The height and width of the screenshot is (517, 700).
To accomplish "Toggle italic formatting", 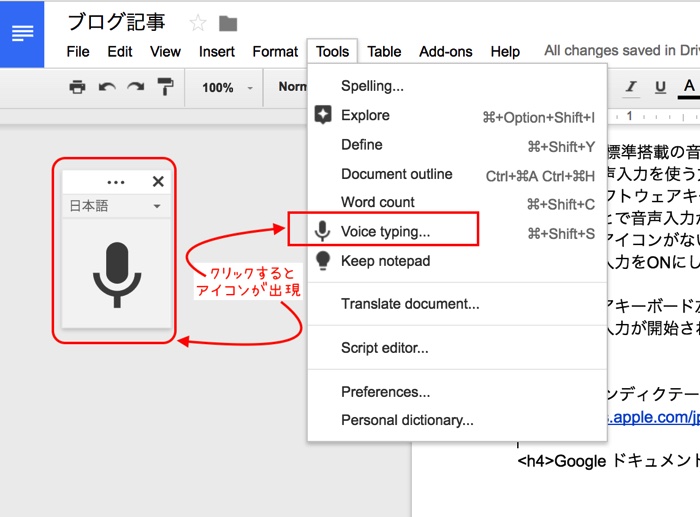I will coord(631,86).
